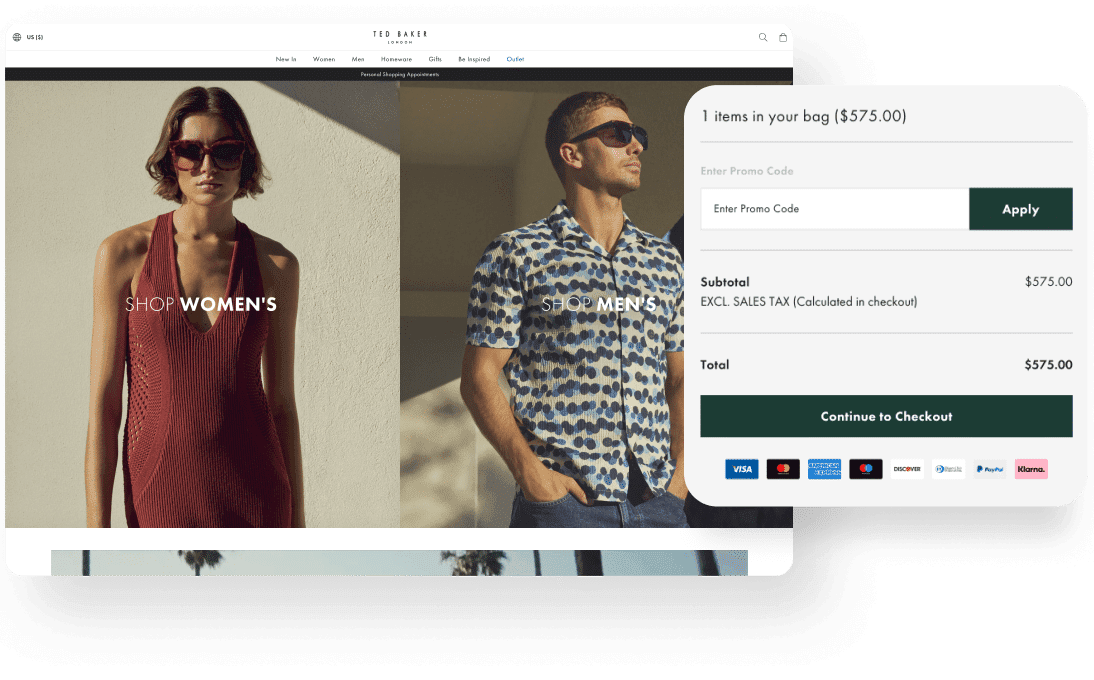Open the US ($) region selector
Viewport: 1094px width, 680px height.
(35, 37)
